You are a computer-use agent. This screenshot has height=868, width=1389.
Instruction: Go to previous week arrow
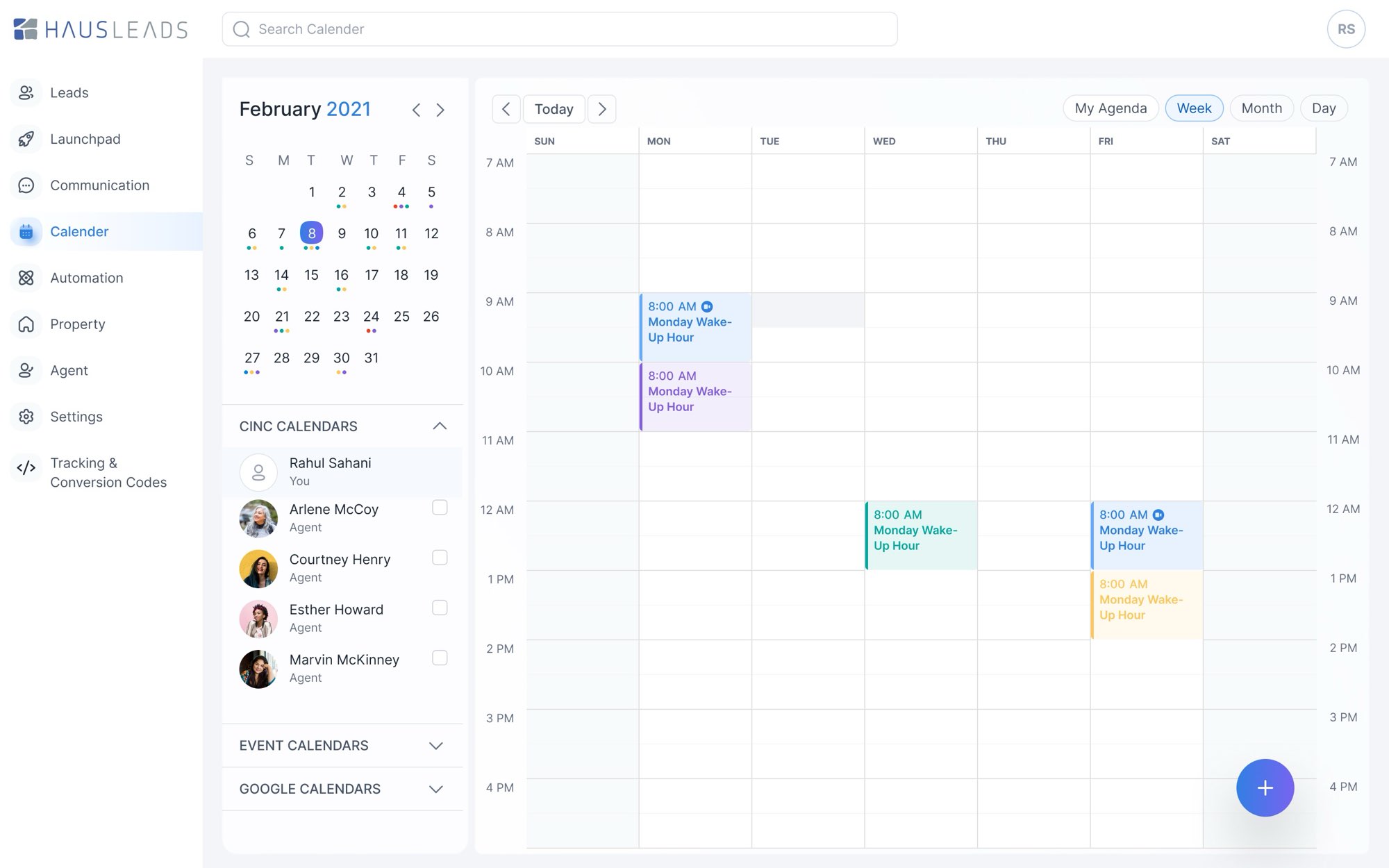[506, 109]
